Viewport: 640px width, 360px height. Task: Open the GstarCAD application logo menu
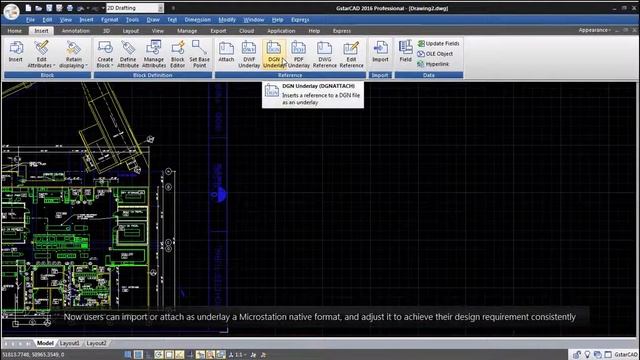coord(11,11)
